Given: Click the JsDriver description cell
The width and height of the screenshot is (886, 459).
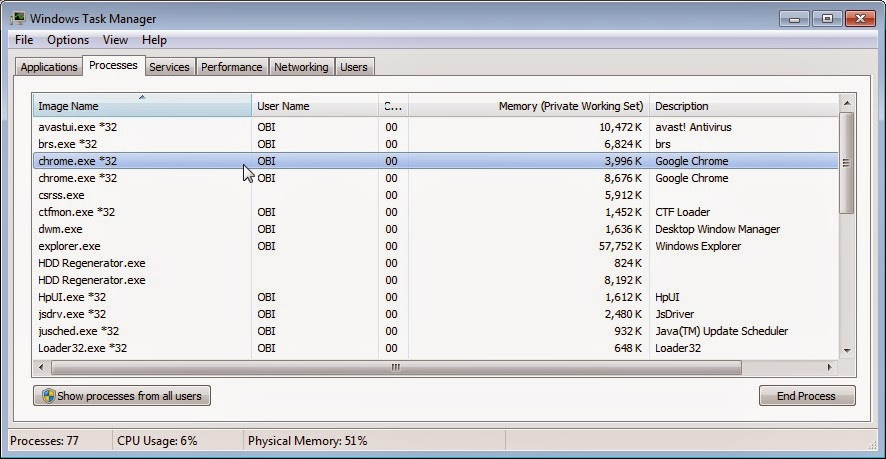Looking at the screenshot, I should 675,314.
